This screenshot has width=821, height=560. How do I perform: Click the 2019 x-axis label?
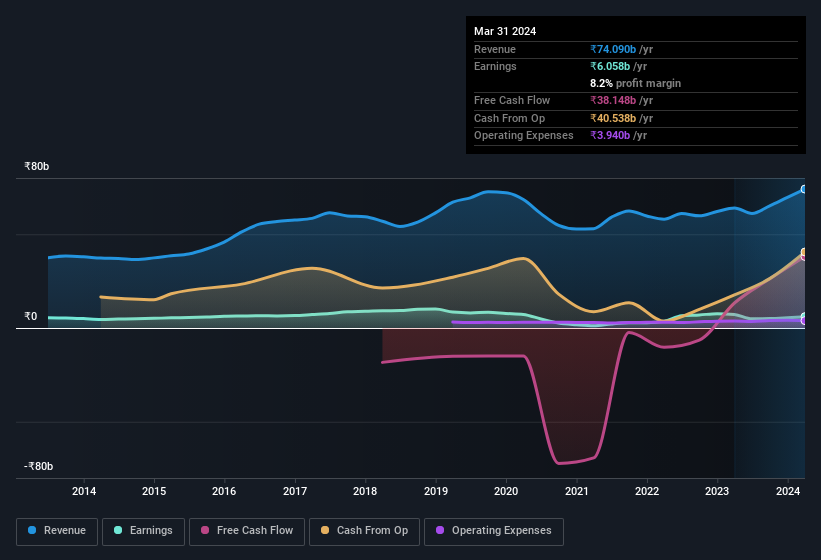pyautogui.click(x=436, y=491)
